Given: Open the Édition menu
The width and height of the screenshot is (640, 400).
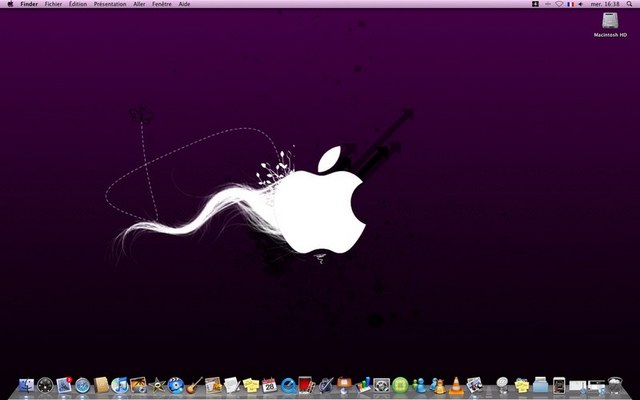Looking at the screenshot, I should point(78,4).
